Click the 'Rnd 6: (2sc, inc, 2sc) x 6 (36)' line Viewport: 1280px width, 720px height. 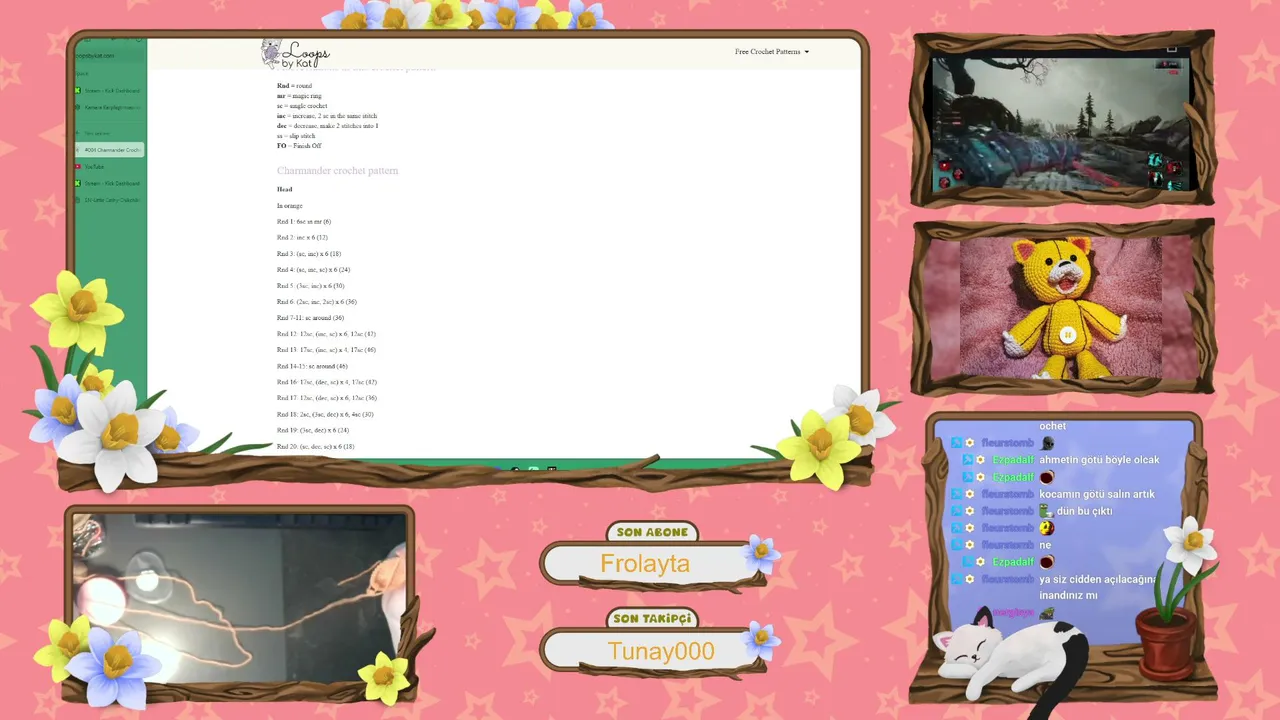tap(317, 302)
